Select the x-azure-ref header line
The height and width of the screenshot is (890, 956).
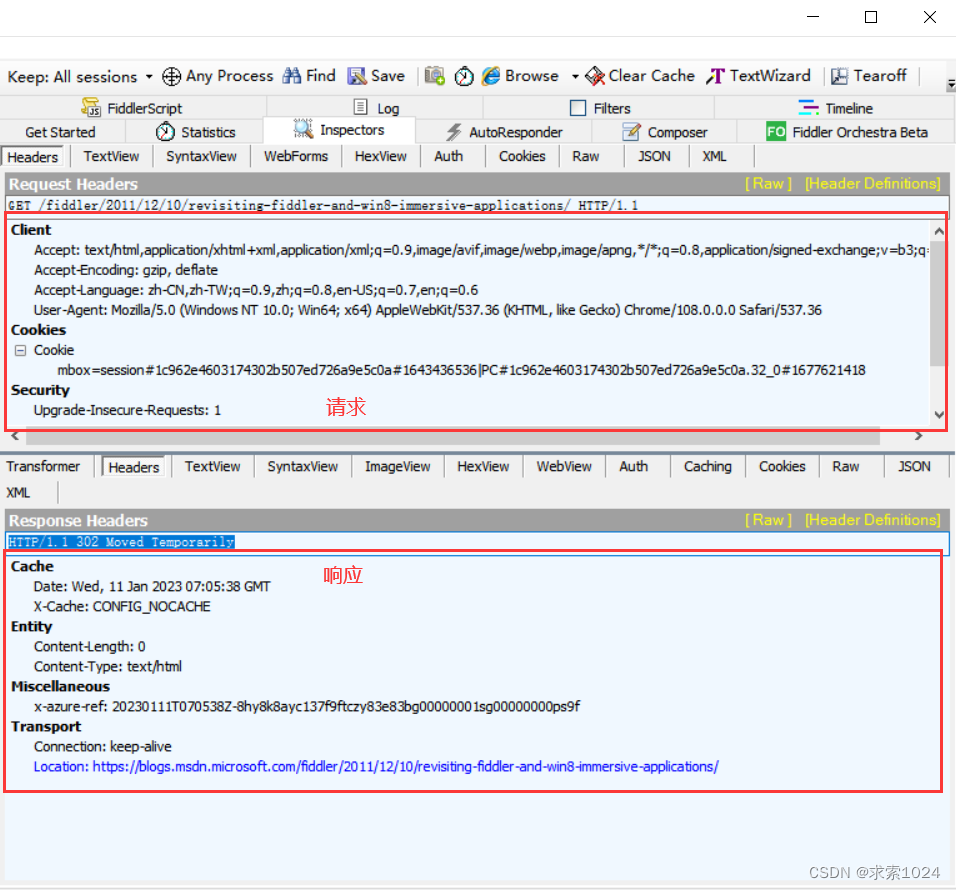point(307,707)
